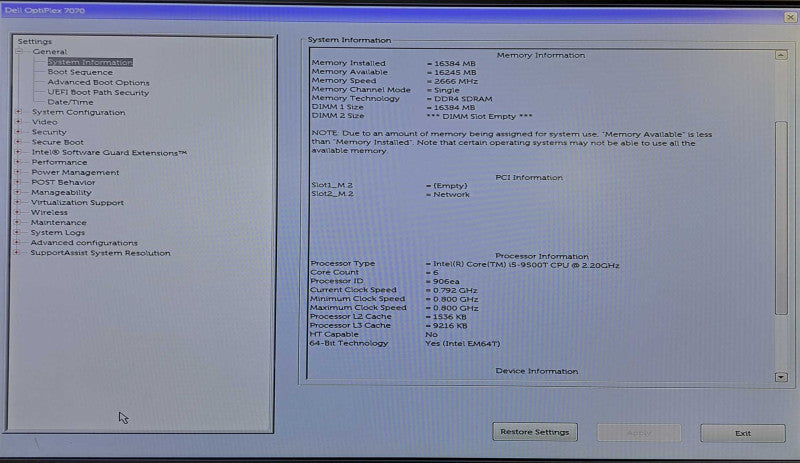Select System Information tree item
The height and width of the screenshot is (463, 800).
click(x=90, y=62)
